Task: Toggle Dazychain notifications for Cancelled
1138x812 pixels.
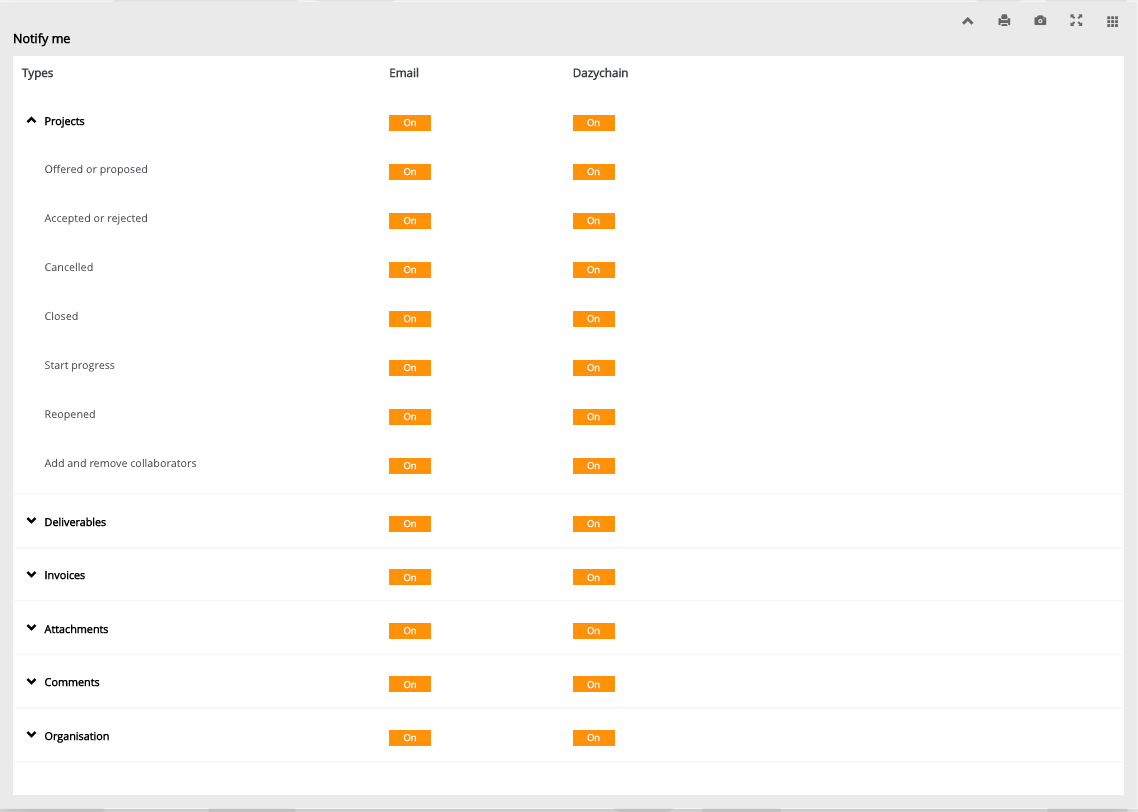Action: point(593,270)
